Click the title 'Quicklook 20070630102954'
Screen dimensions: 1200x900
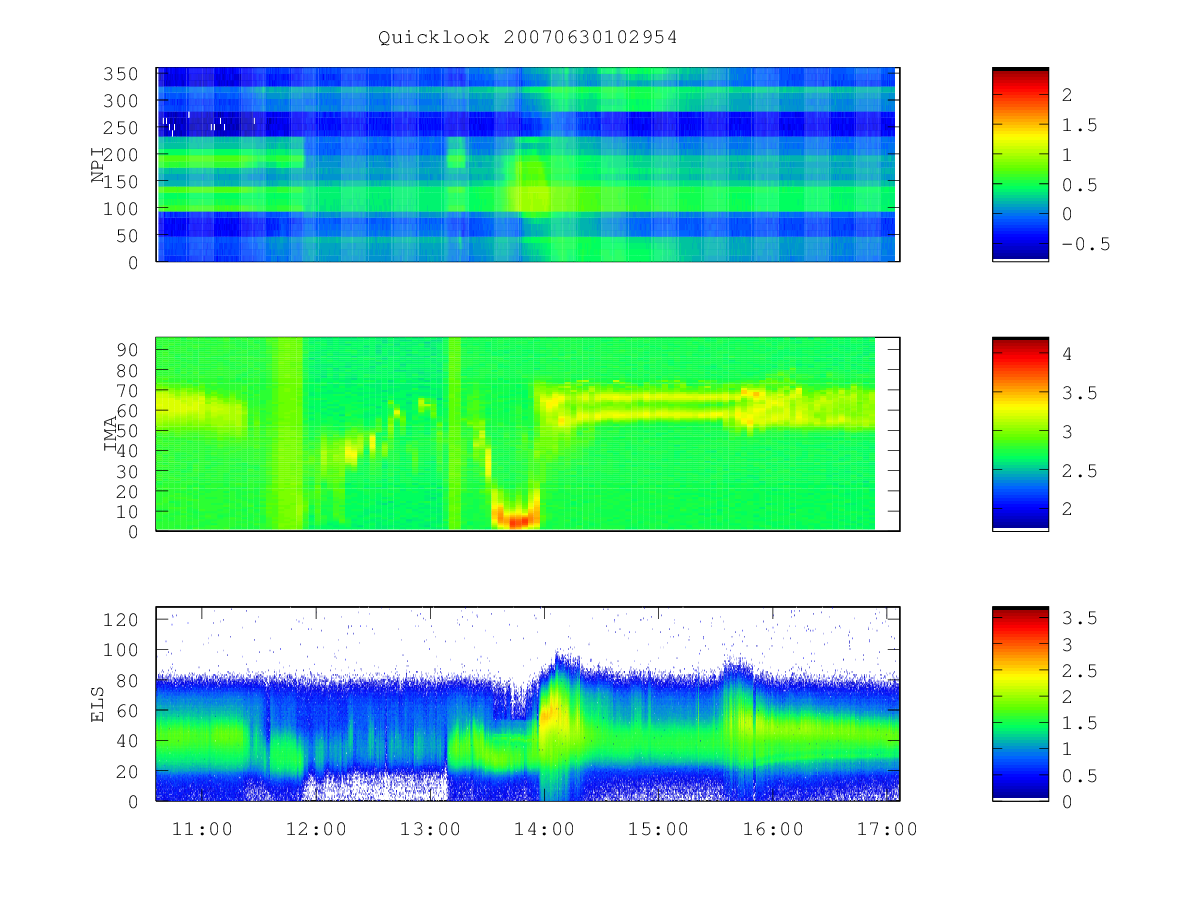coord(528,38)
